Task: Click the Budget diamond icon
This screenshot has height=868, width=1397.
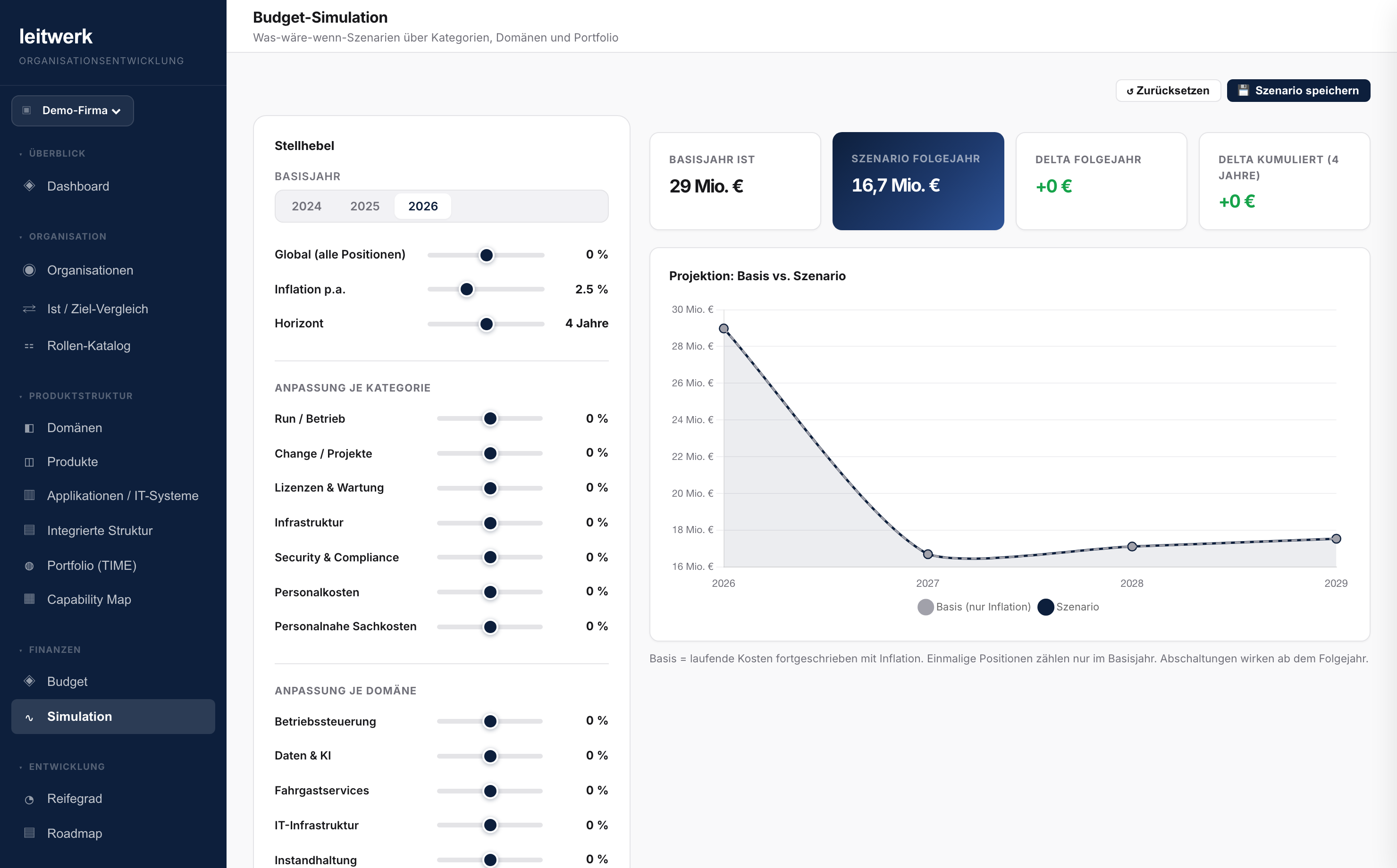Action: pos(29,681)
